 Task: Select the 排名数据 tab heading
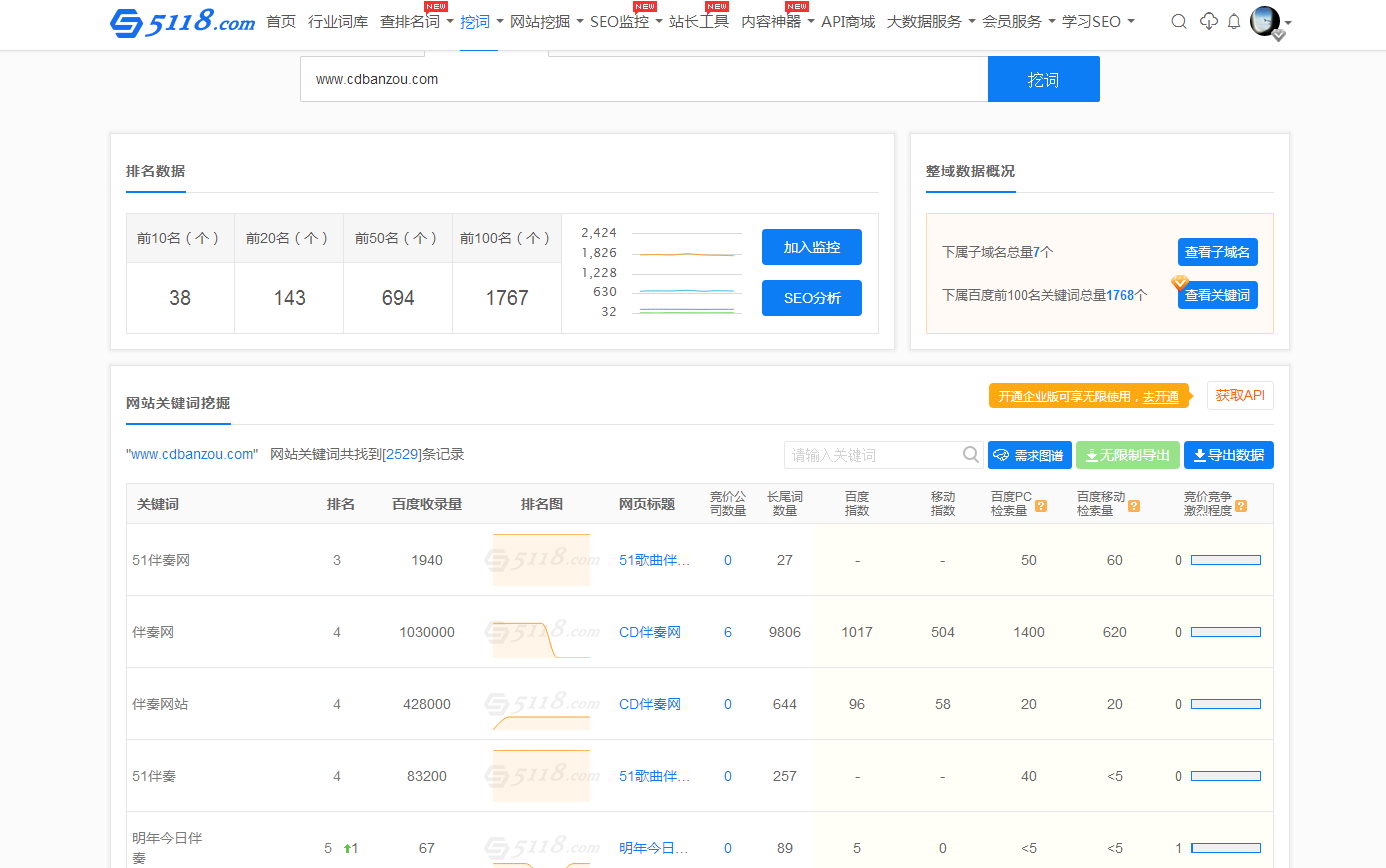pos(155,171)
